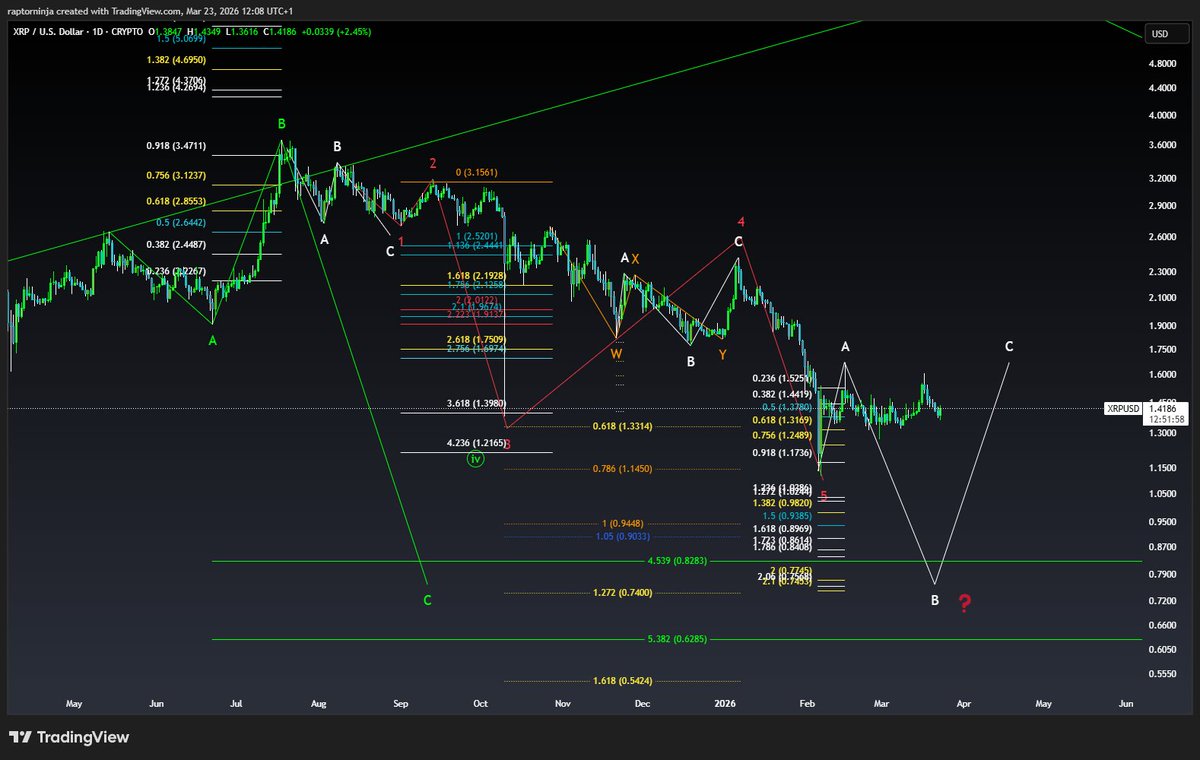The height and width of the screenshot is (760, 1200).
Task: Click the fib label 1.382 (4.6950)
Action: 176,60
